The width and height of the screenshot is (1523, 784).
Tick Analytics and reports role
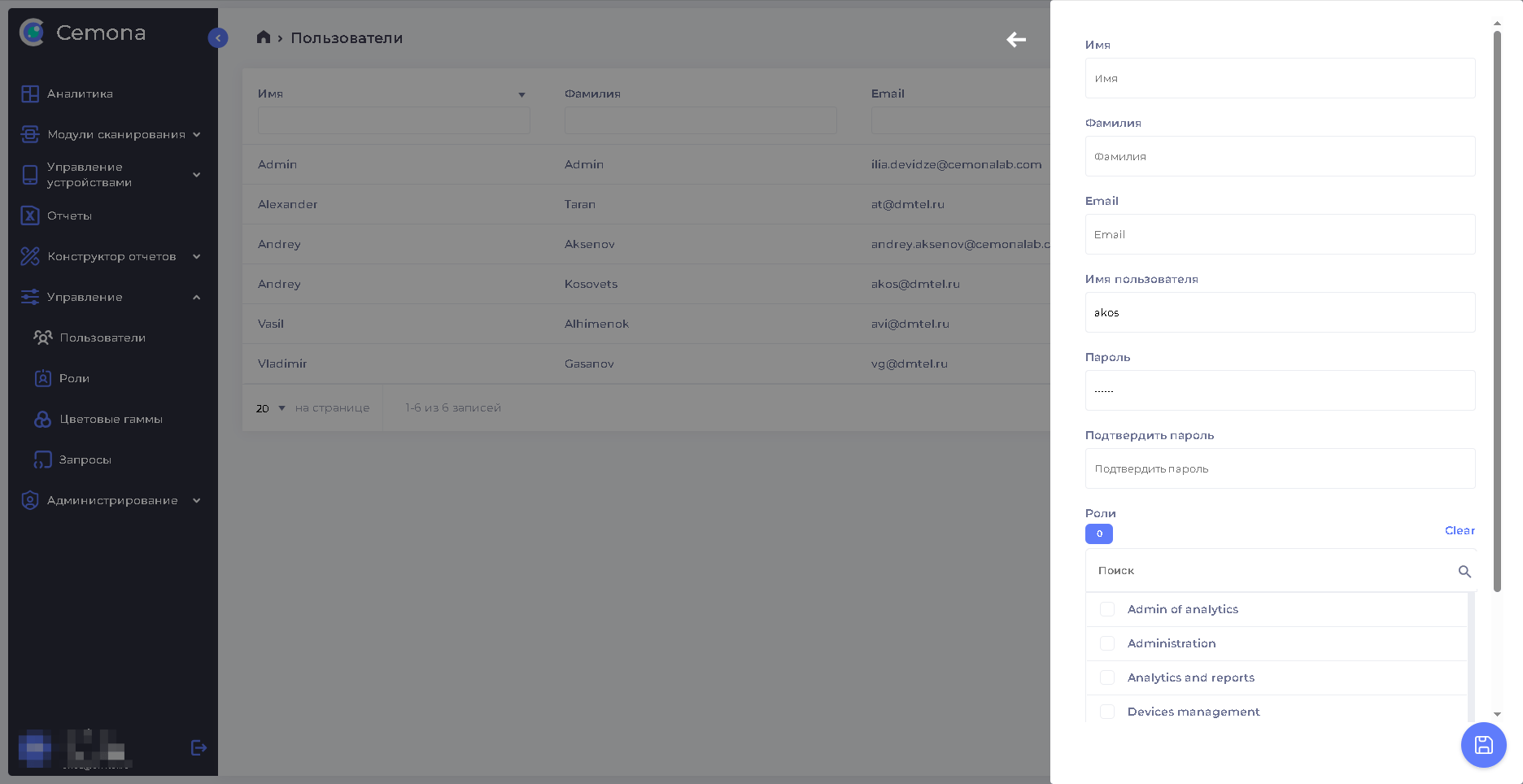pos(1107,677)
